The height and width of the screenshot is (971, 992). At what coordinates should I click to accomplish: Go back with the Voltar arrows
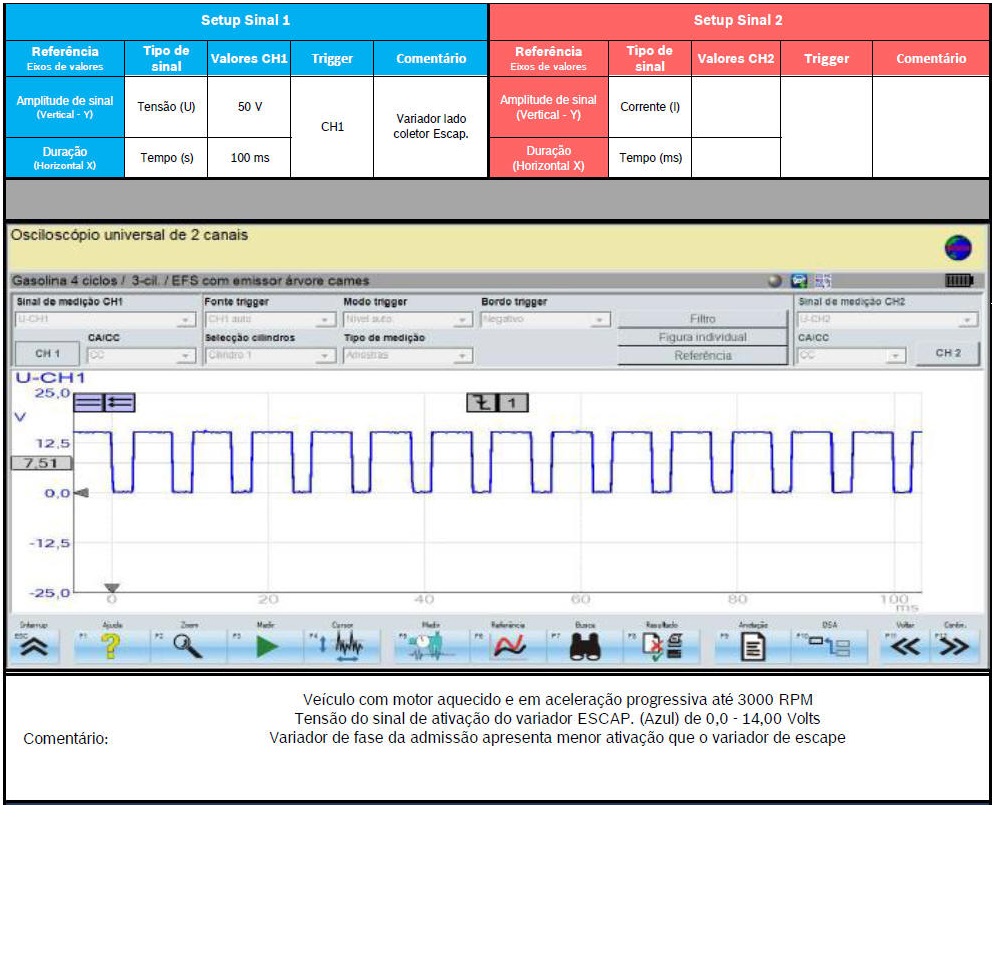904,647
